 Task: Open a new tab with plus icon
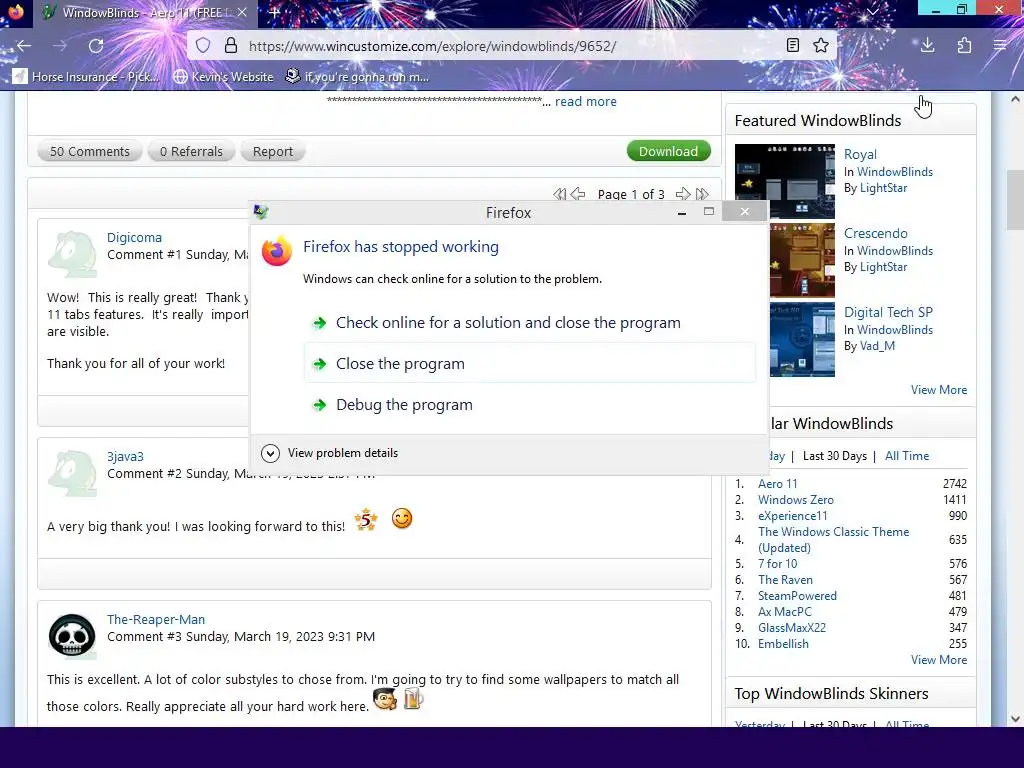coord(275,12)
